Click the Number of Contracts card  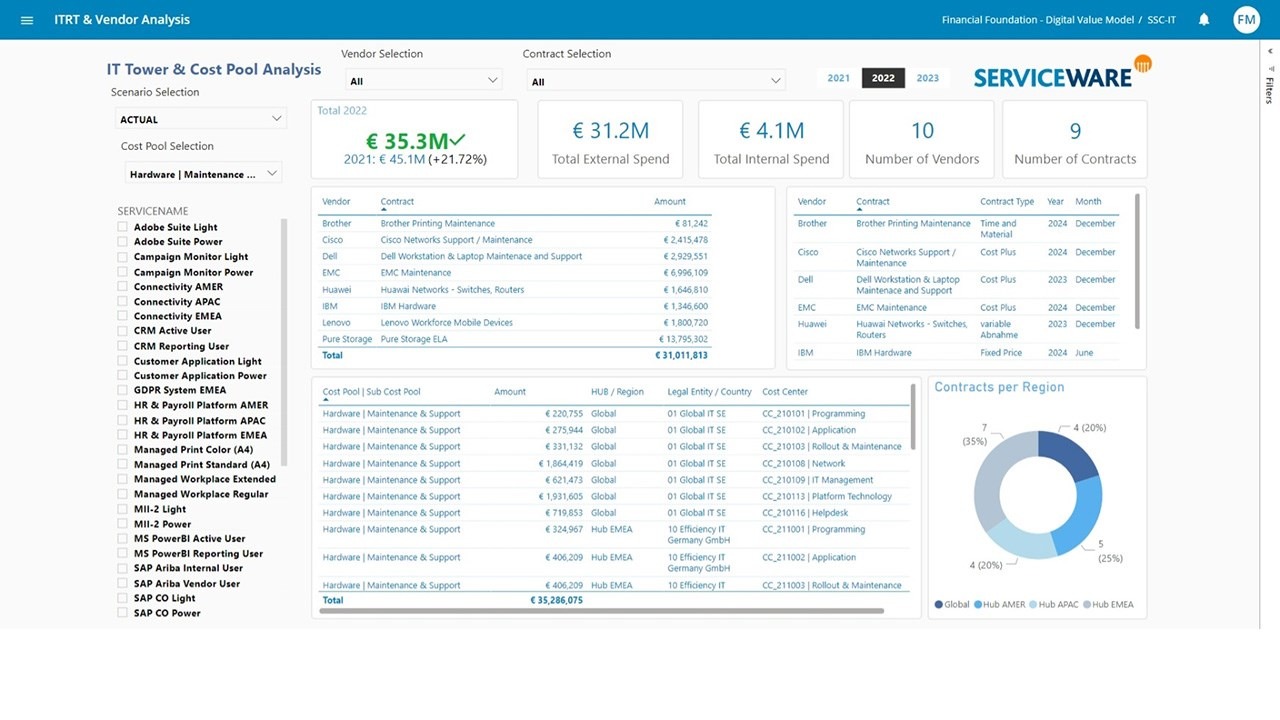click(1075, 139)
